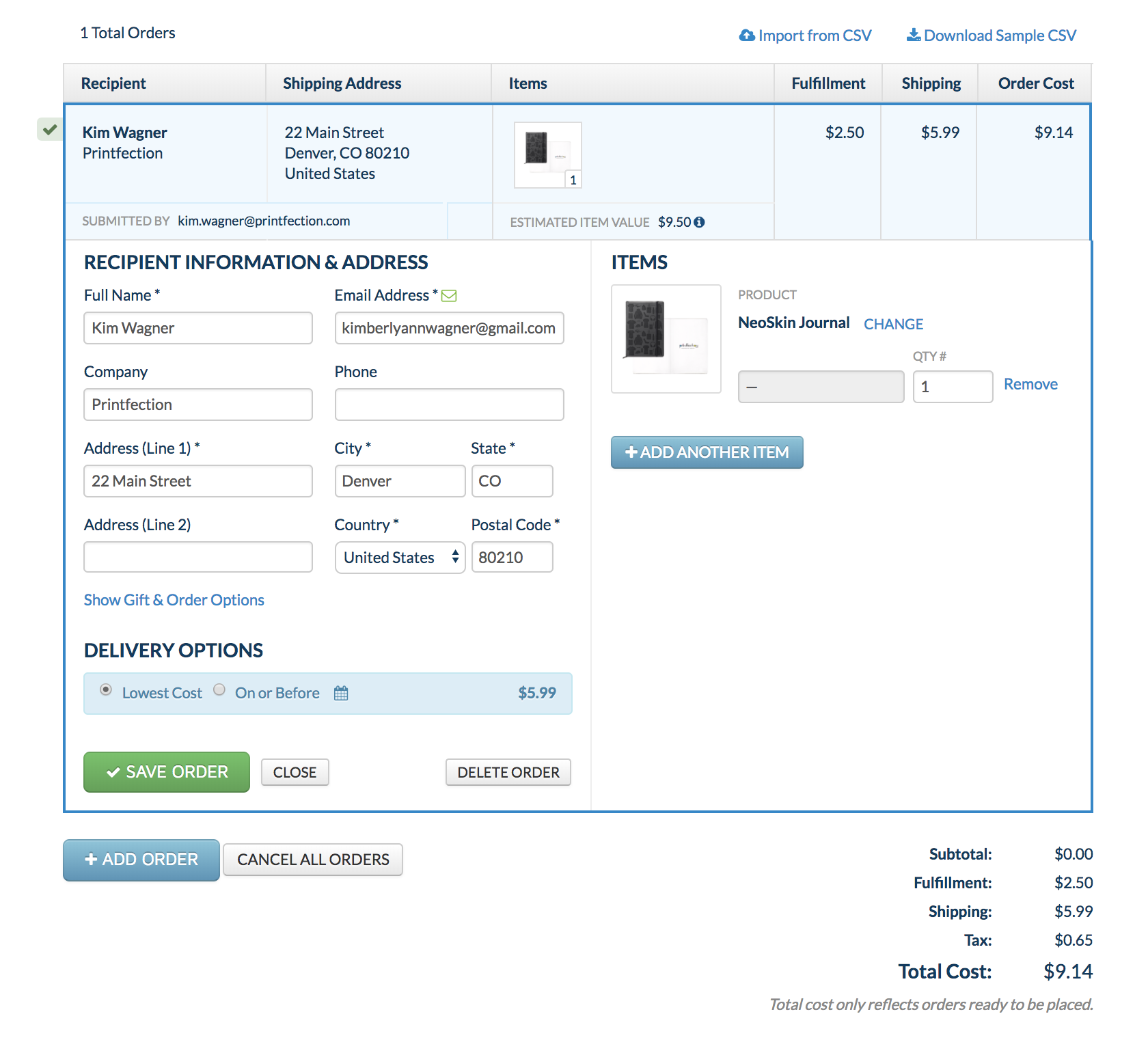Click Add Another Item button
Viewport: 1148px width, 1040px height.
tap(707, 452)
